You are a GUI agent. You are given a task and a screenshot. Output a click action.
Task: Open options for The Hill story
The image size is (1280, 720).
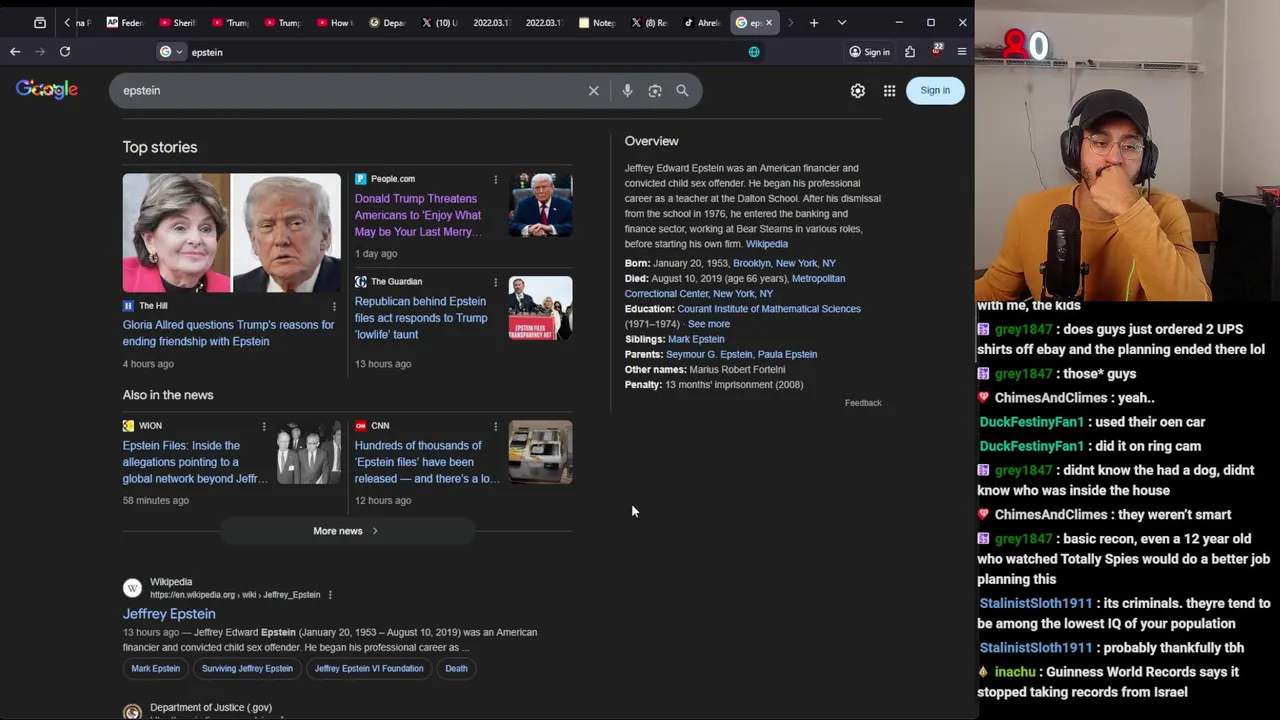pyautogui.click(x=334, y=306)
